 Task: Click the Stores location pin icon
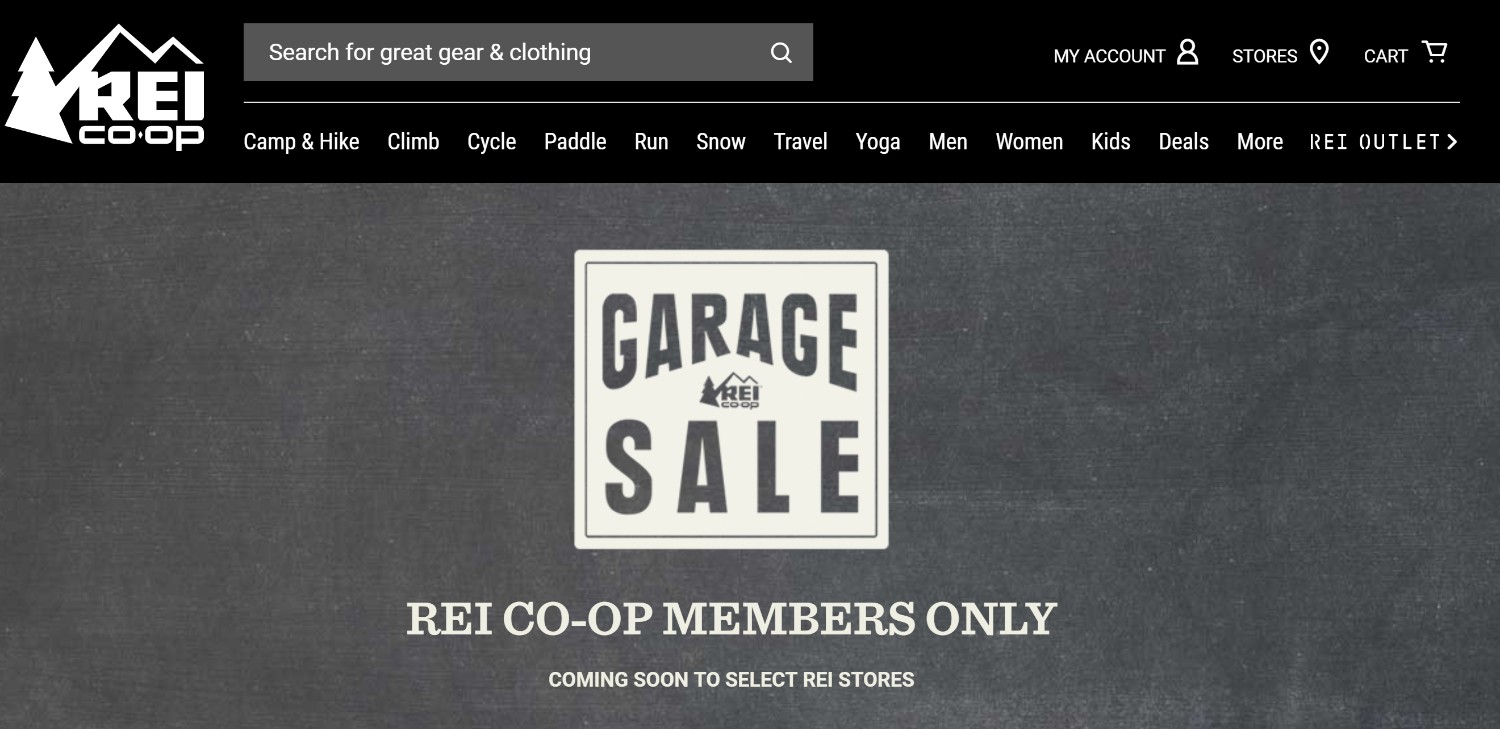1319,52
